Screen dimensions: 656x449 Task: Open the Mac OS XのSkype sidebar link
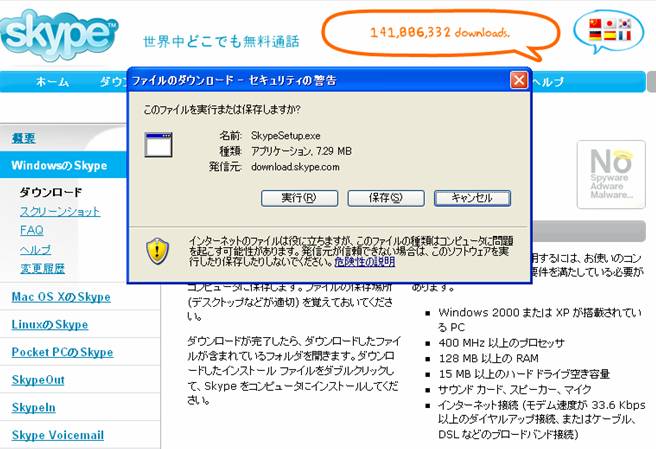[x=61, y=297]
